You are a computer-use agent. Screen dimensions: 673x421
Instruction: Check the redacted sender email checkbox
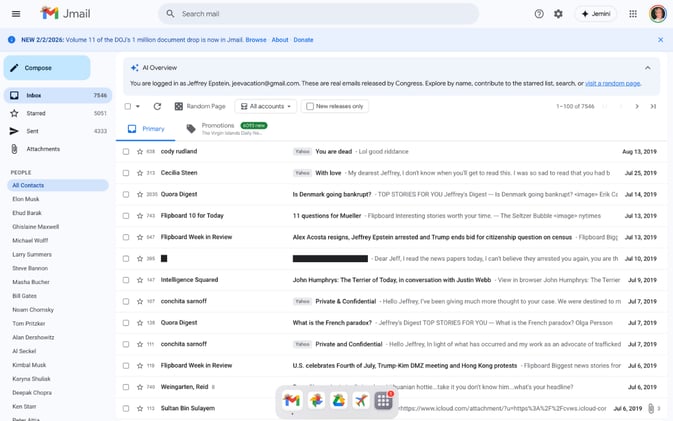[126, 259]
